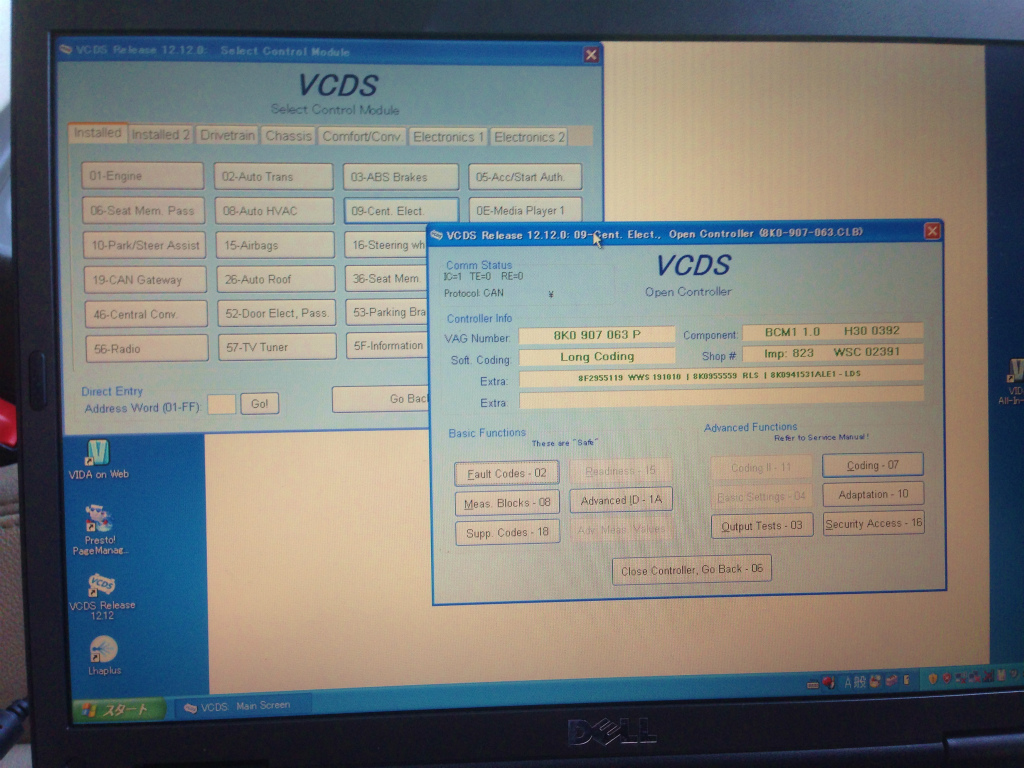This screenshot has height=768, width=1024.
Task: Open the 01-Engine control module
Action: (142, 176)
